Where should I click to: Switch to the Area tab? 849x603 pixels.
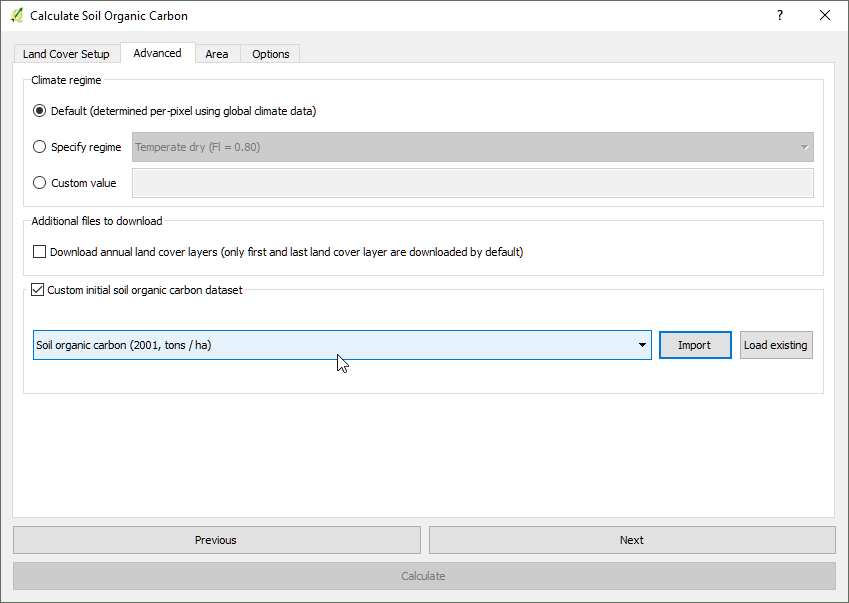[217, 54]
